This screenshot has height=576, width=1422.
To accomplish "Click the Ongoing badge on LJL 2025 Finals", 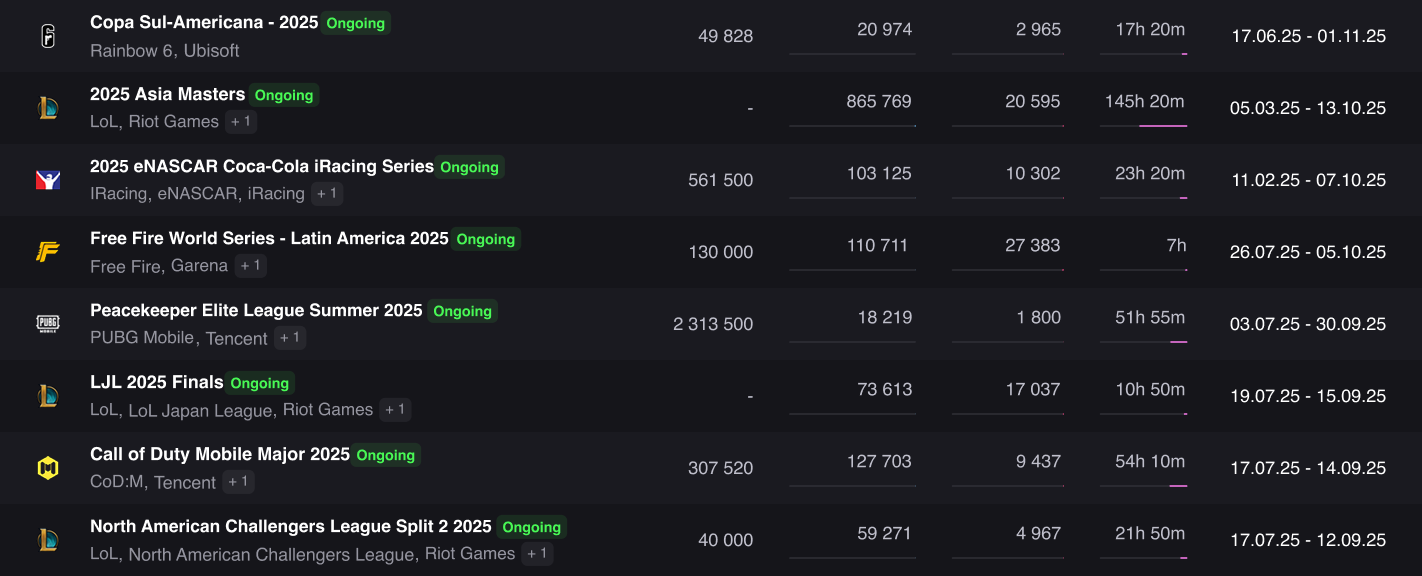I will click(x=260, y=383).
